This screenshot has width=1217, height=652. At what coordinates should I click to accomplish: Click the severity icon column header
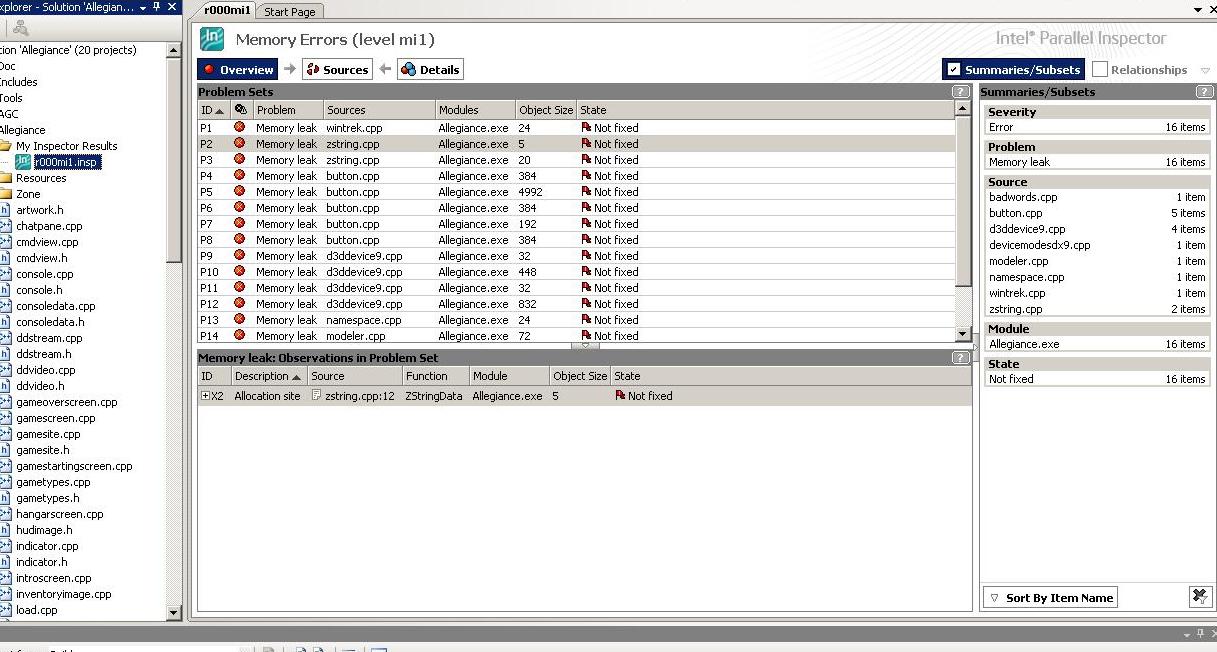point(240,110)
